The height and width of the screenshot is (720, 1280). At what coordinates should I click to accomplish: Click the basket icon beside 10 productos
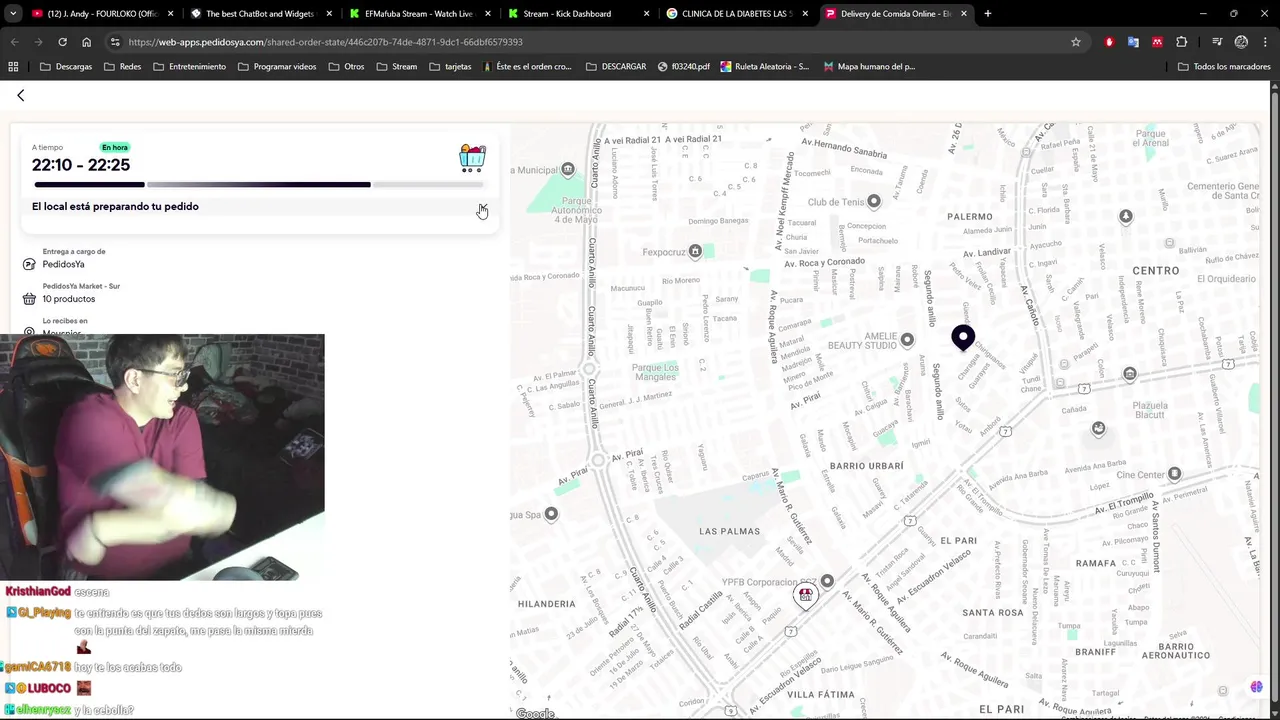pos(29,299)
